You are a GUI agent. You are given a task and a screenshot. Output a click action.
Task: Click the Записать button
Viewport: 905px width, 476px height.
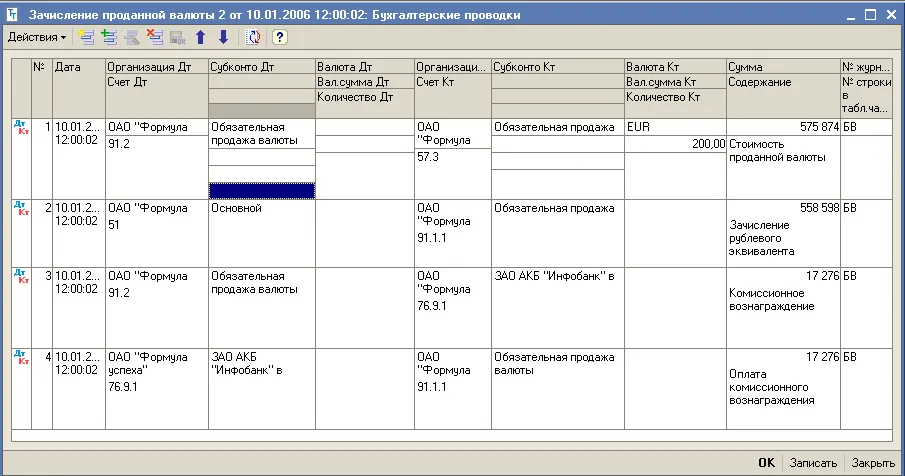click(813, 463)
